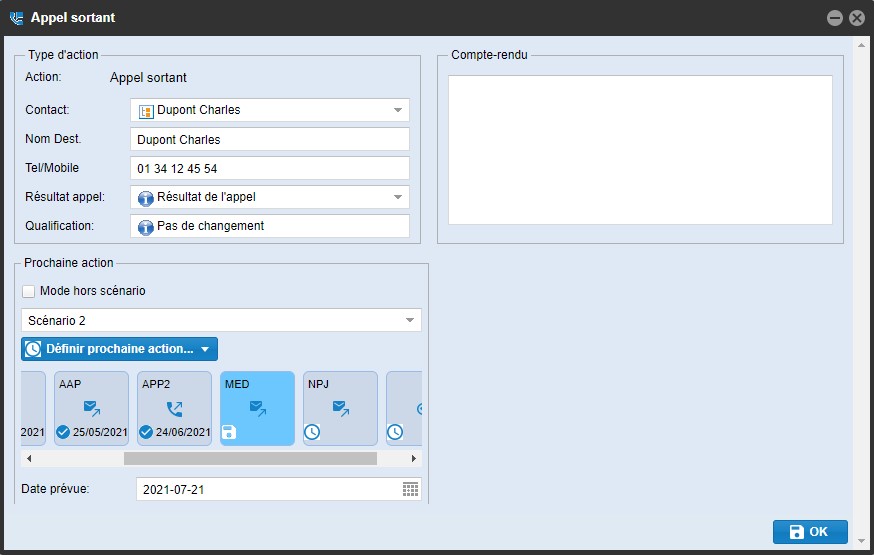Click the clock icon on NPJ card
This screenshot has height=555, width=874.
pyautogui.click(x=312, y=432)
